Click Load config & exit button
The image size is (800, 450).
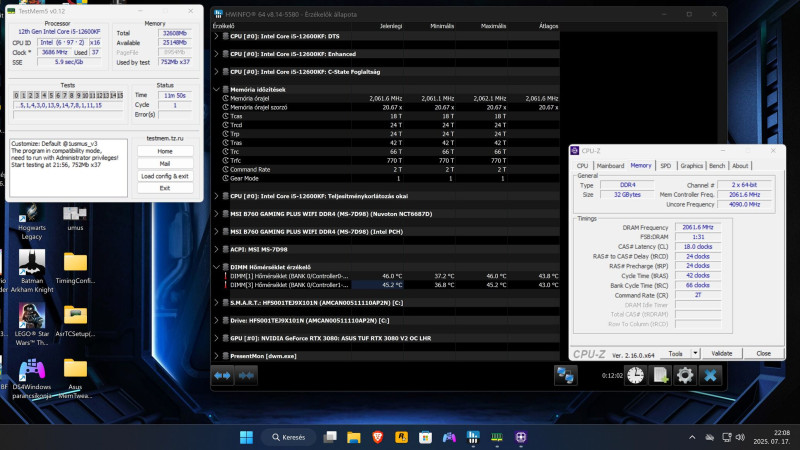[165, 176]
